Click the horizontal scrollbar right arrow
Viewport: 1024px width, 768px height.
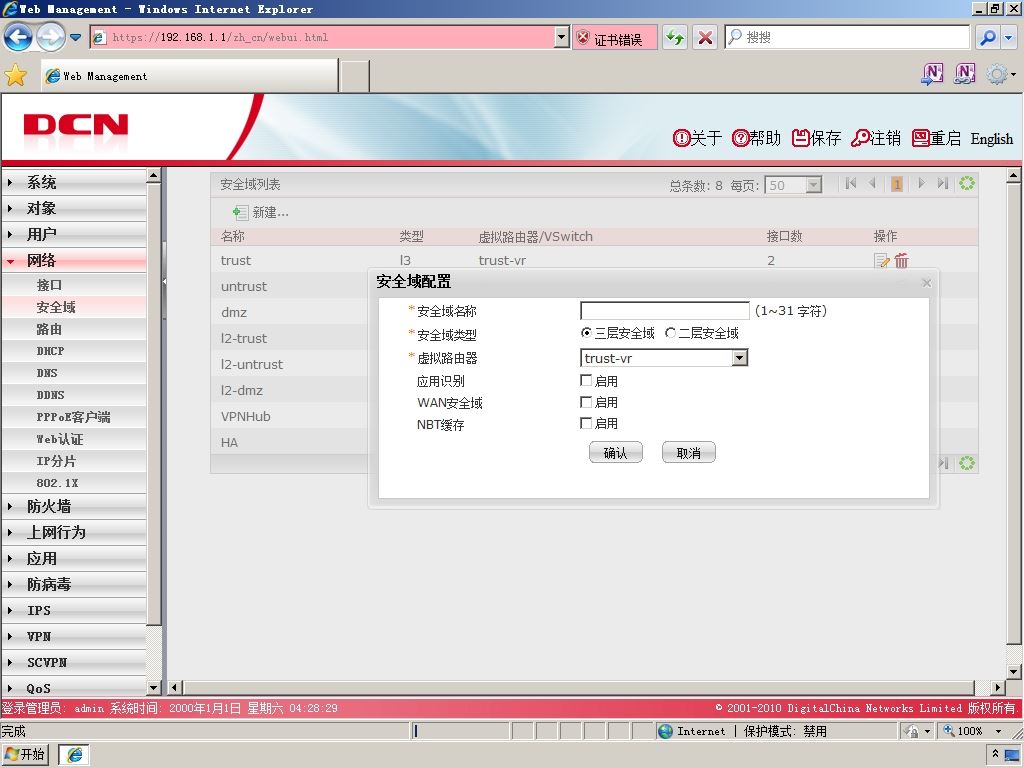(x=997, y=687)
